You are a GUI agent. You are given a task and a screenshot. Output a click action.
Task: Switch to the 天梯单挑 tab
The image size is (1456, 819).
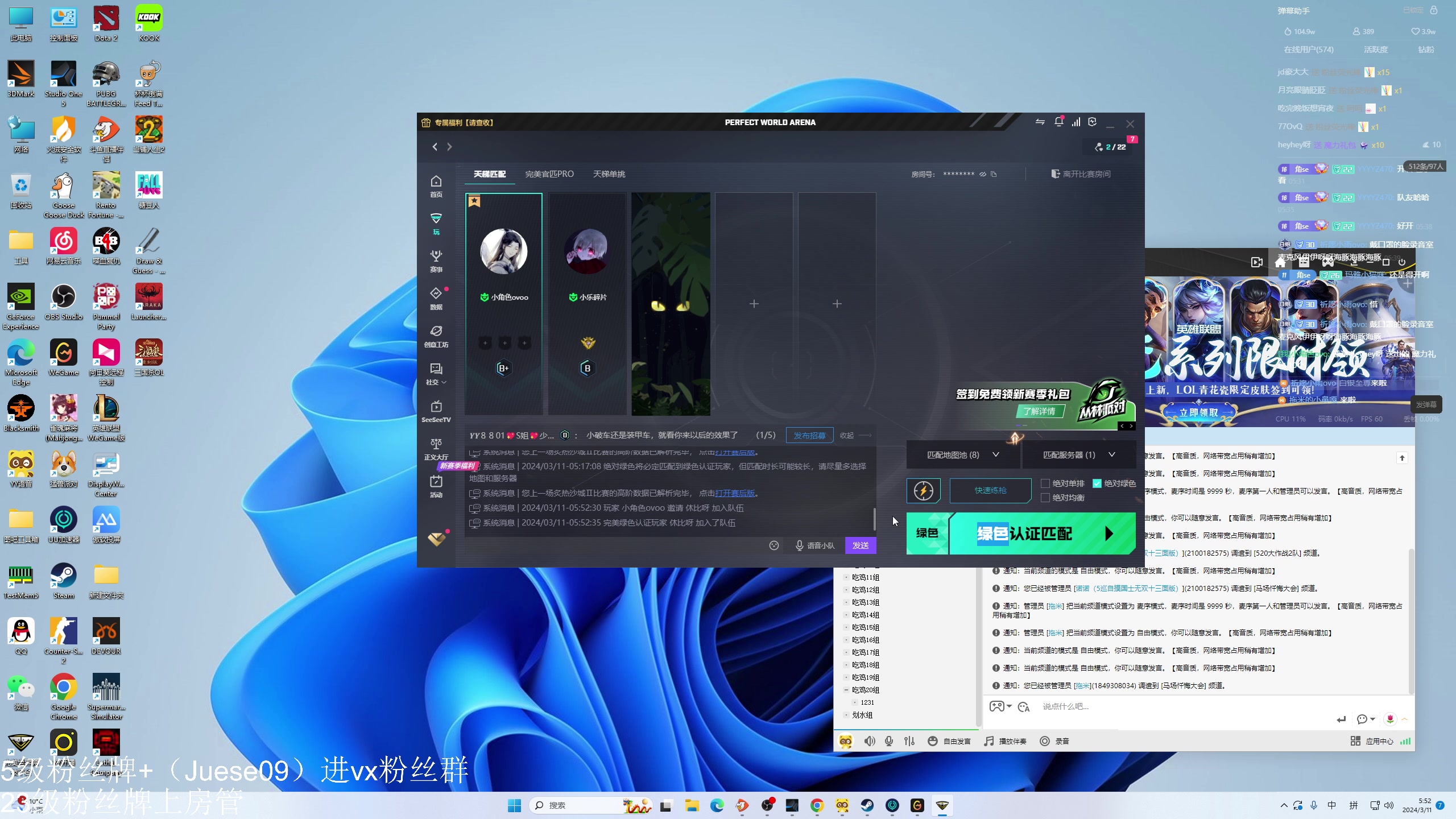tap(609, 174)
